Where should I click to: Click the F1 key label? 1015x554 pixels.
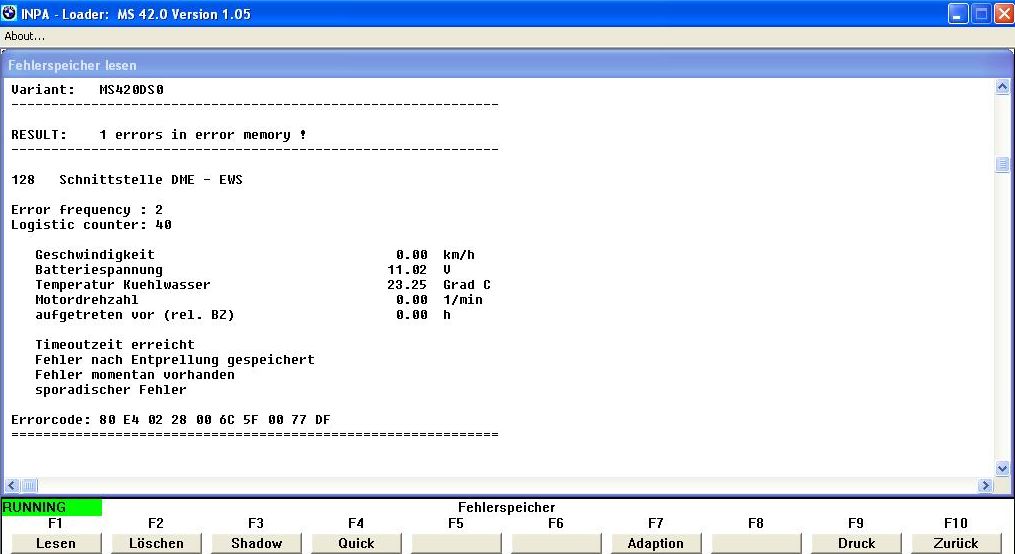(56, 523)
